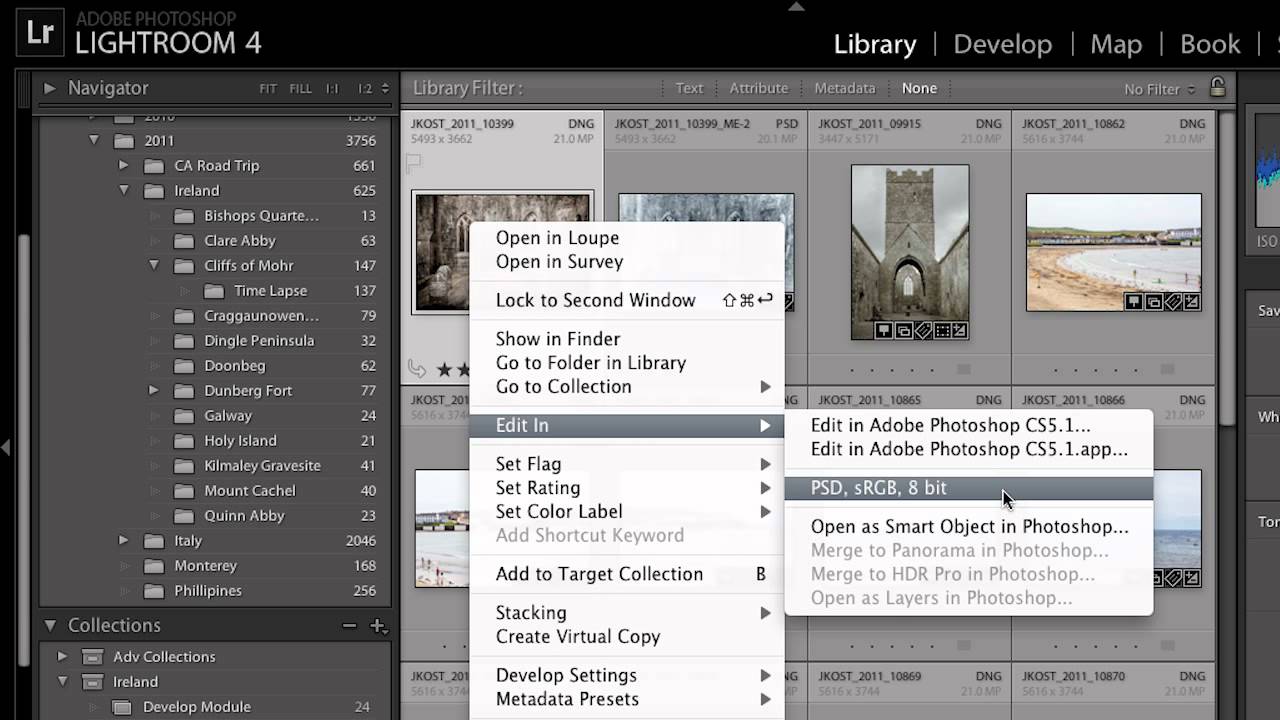This screenshot has width=1280, height=720.
Task: Set Navigator zoom to FILL
Action: pos(300,89)
